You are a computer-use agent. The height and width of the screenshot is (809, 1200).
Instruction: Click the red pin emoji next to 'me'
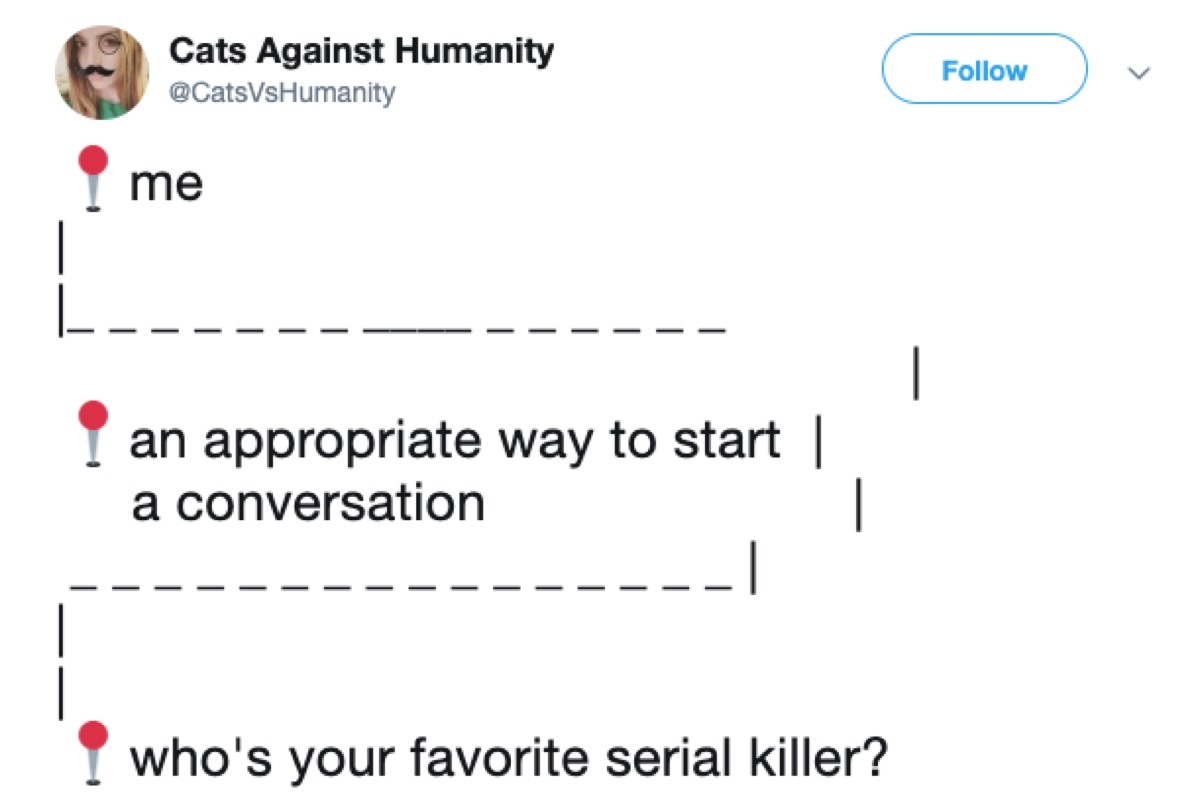point(95,180)
